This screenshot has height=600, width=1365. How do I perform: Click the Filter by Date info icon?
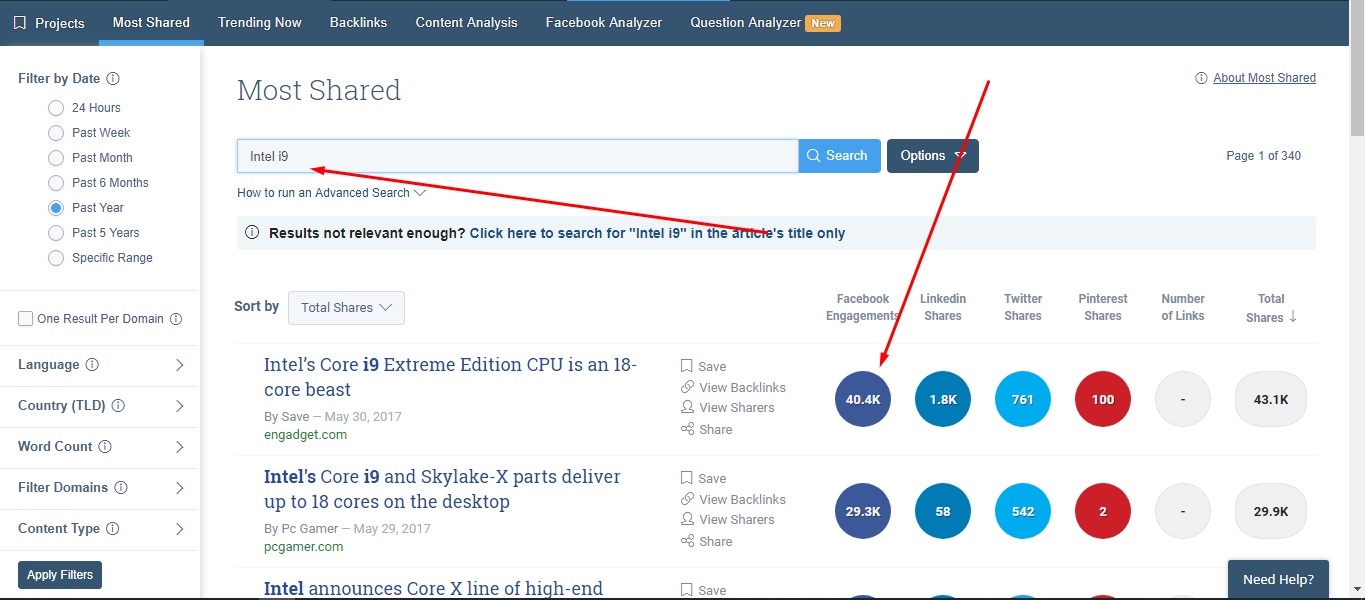(113, 79)
